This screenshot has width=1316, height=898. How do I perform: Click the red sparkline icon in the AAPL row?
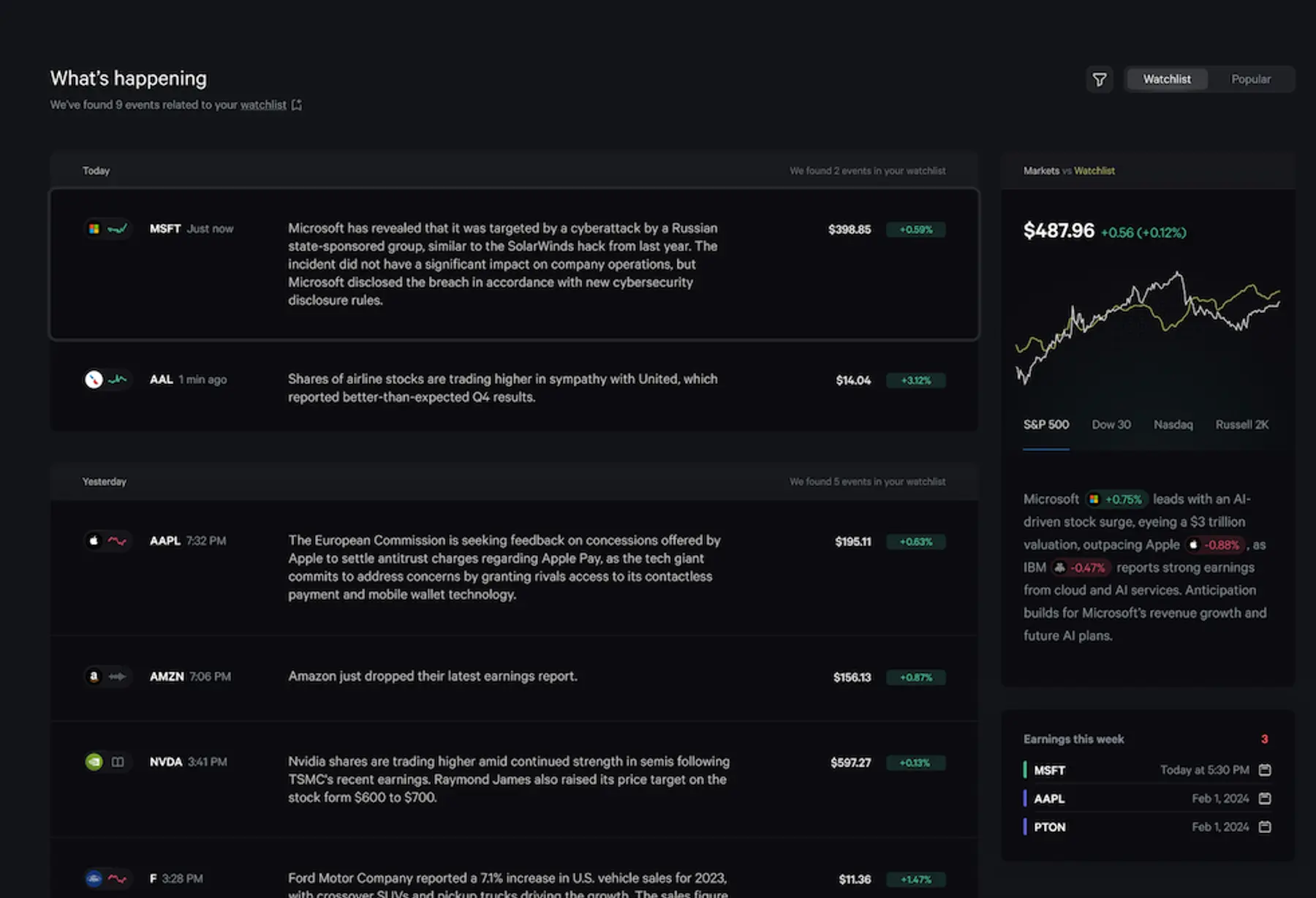(x=117, y=541)
